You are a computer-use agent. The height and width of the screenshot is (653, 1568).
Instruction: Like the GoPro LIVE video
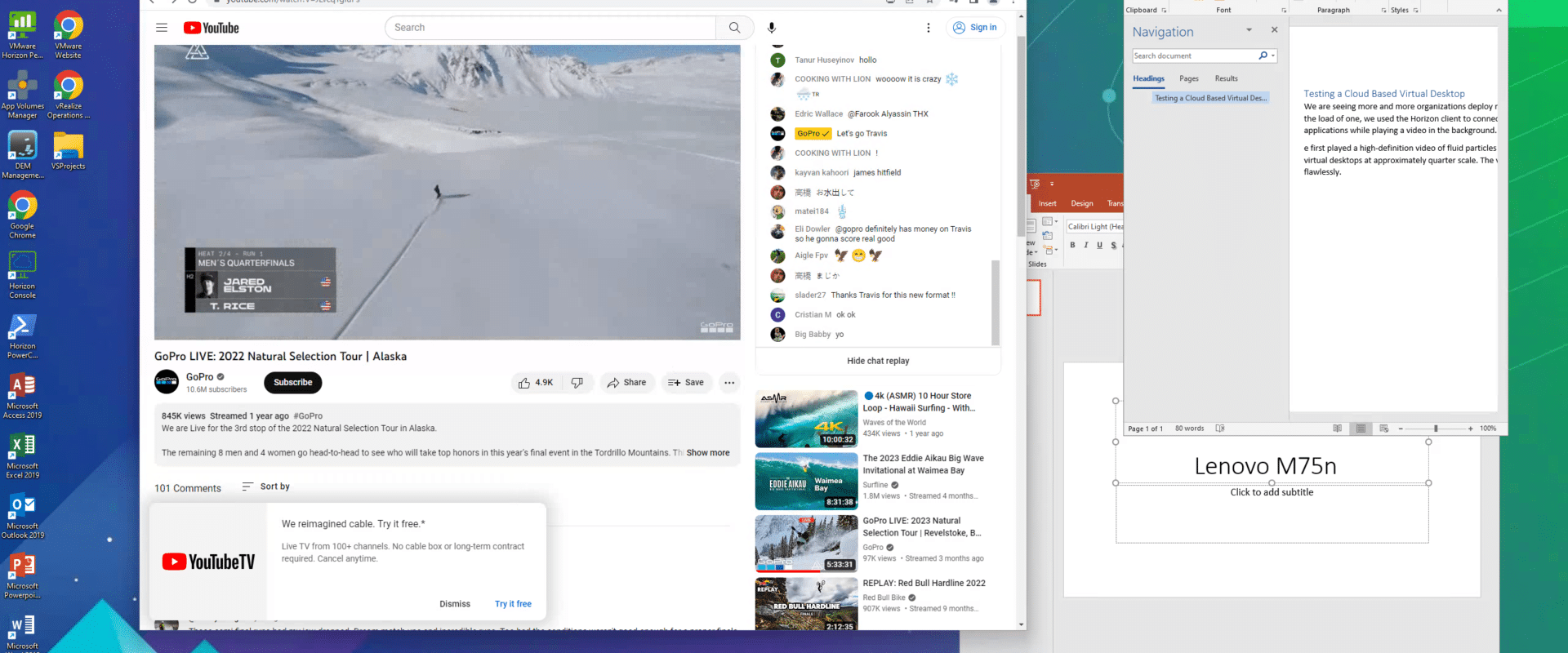coord(536,383)
